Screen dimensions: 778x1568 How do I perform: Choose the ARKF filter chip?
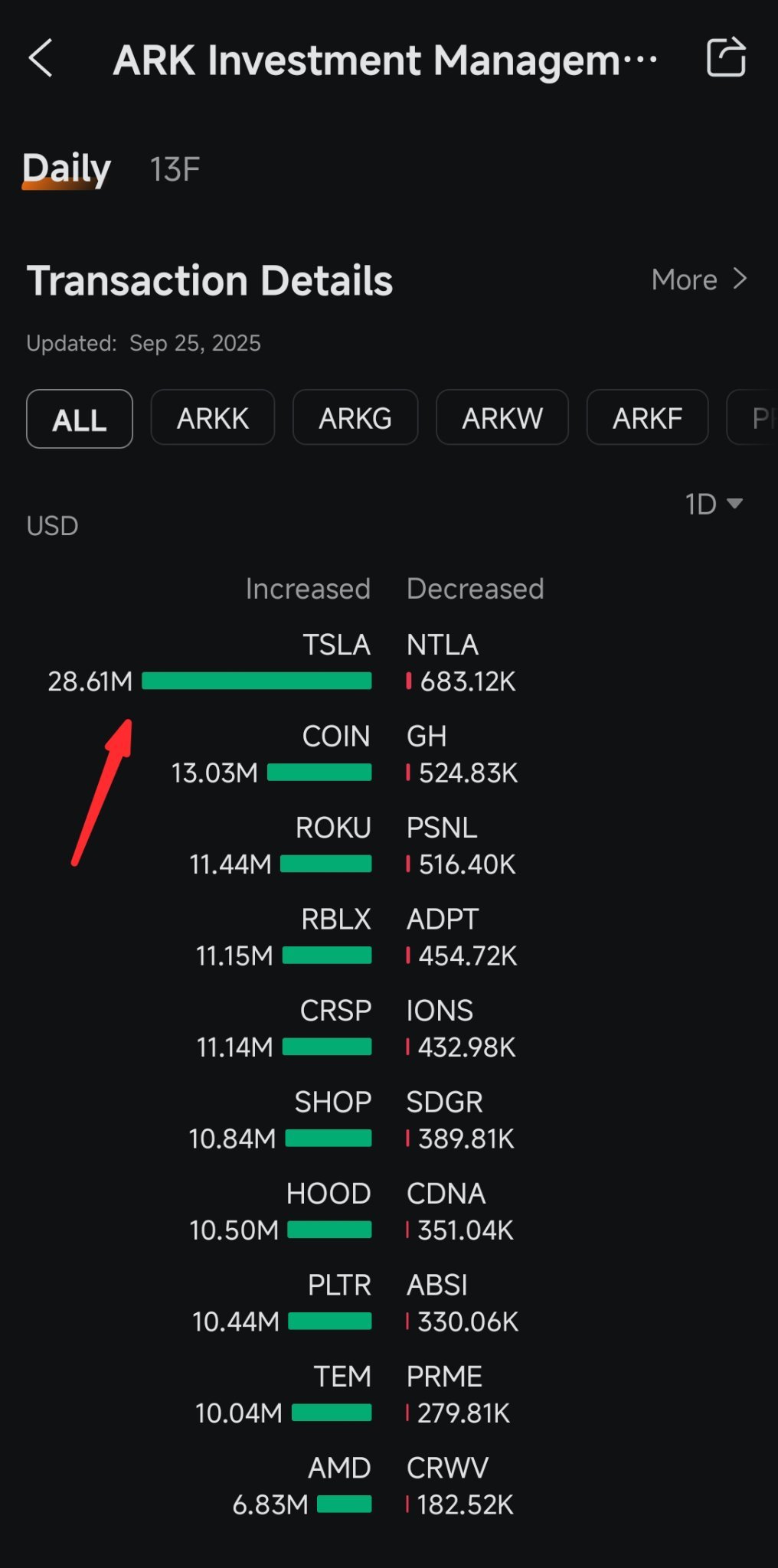click(x=647, y=417)
